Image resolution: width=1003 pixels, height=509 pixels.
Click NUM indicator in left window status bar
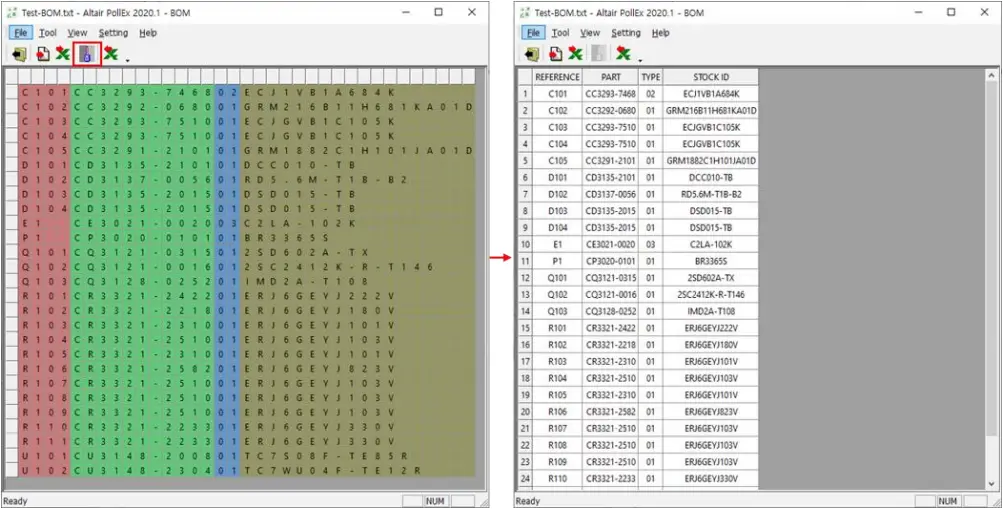click(x=435, y=501)
